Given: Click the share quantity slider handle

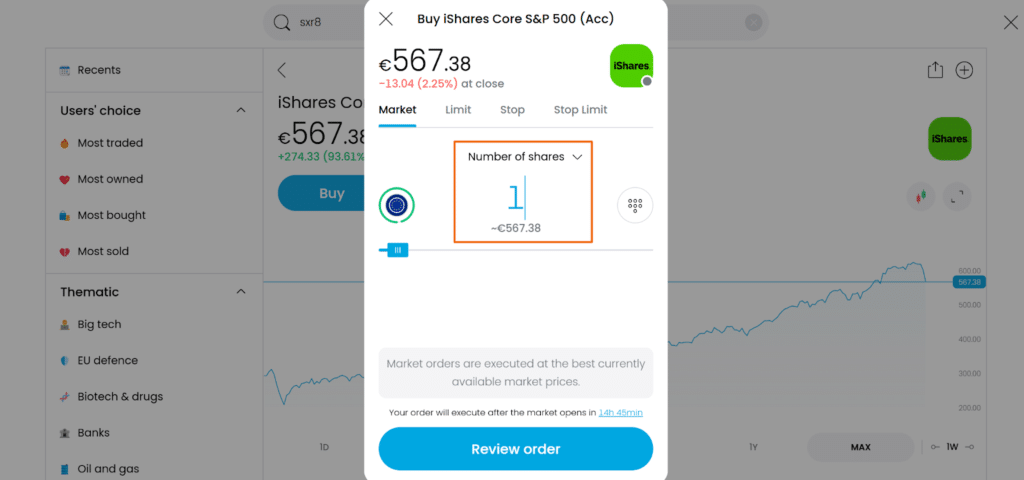Looking at the screenshot, I should pos(397,250).
